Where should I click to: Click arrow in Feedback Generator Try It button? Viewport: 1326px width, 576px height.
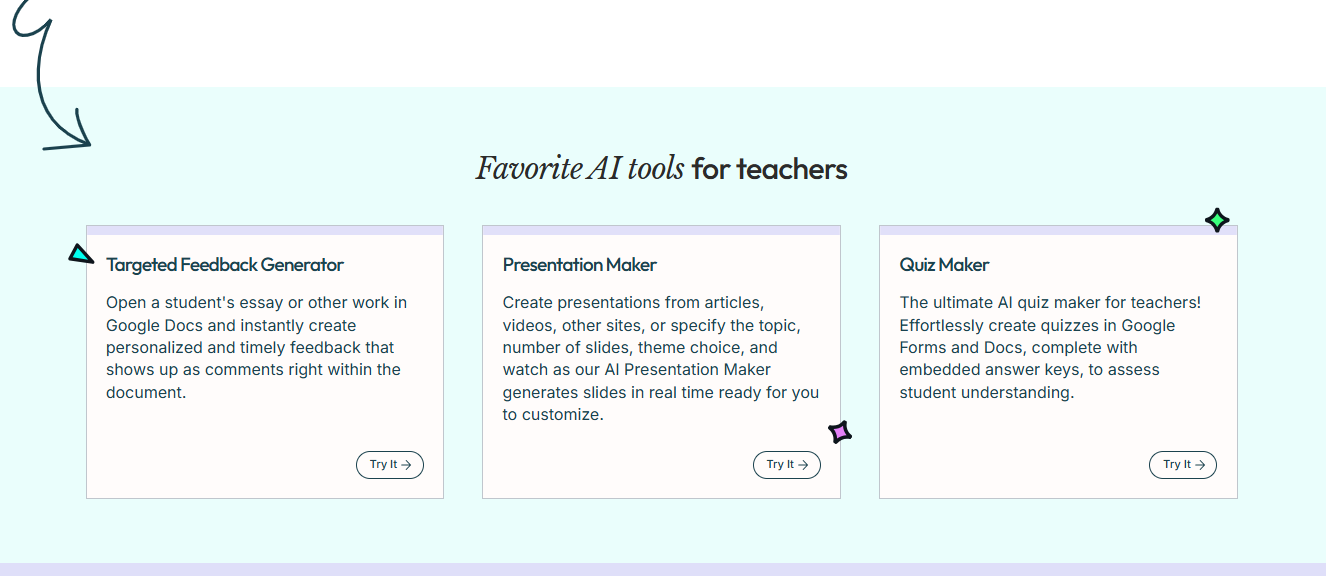(406, 465)
